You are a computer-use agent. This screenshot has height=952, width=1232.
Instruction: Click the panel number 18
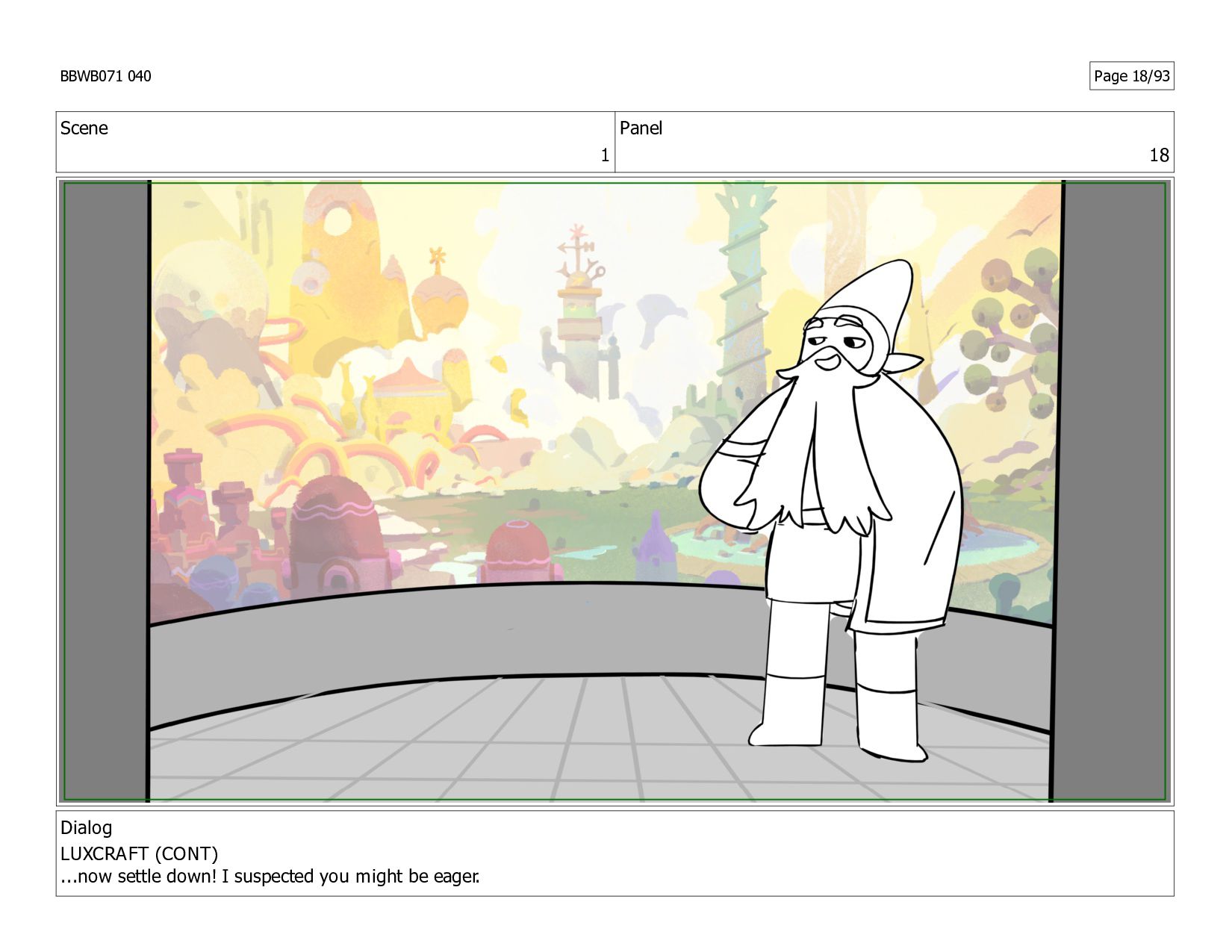pos(1159,155)
